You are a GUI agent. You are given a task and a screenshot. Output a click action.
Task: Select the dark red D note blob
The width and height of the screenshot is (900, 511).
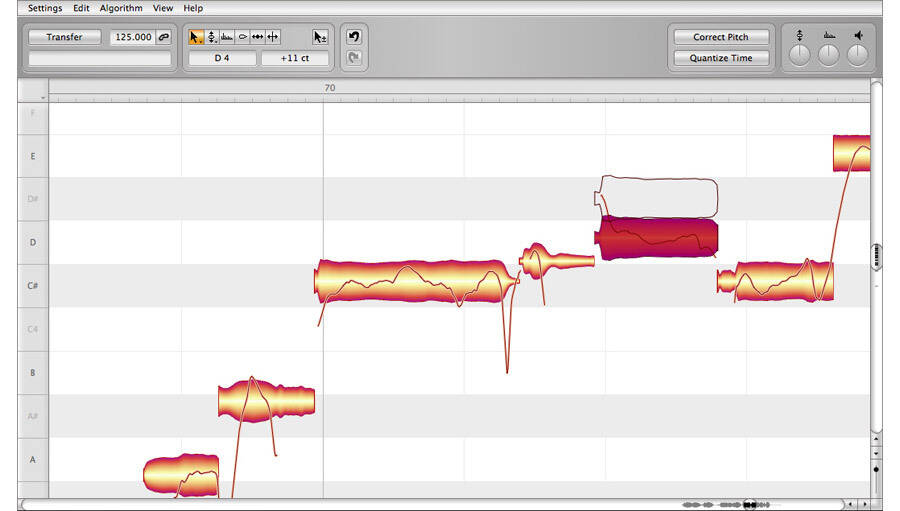point(656,238)
